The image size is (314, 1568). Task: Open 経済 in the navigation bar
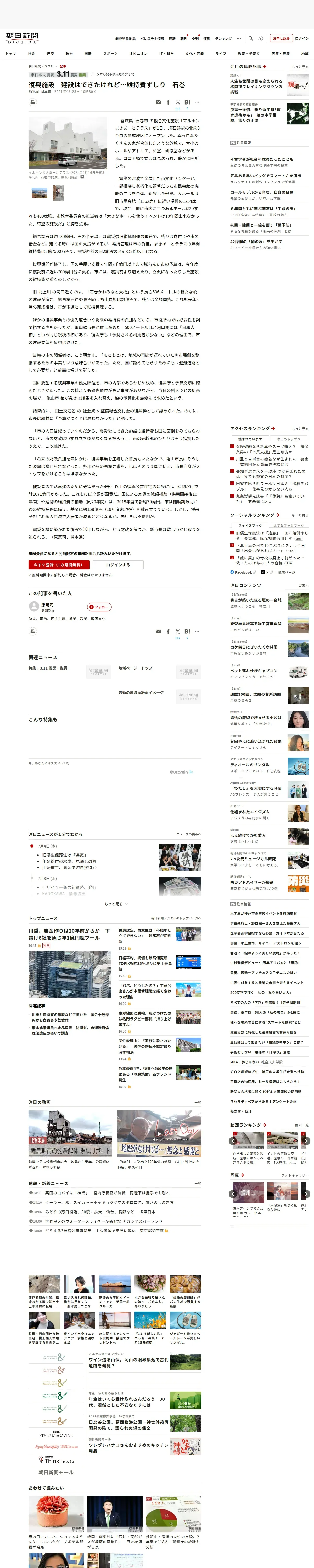50,54
